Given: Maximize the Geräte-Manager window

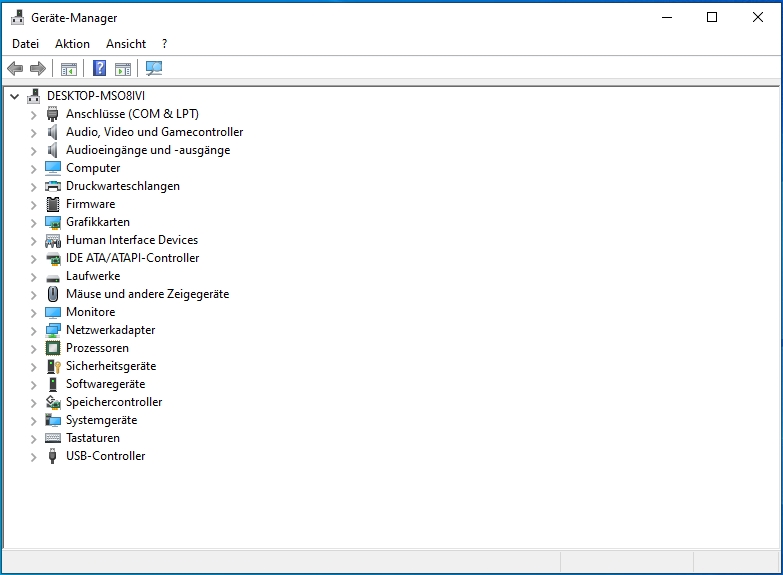Looking at the screenshot, I should click(712, 17).
